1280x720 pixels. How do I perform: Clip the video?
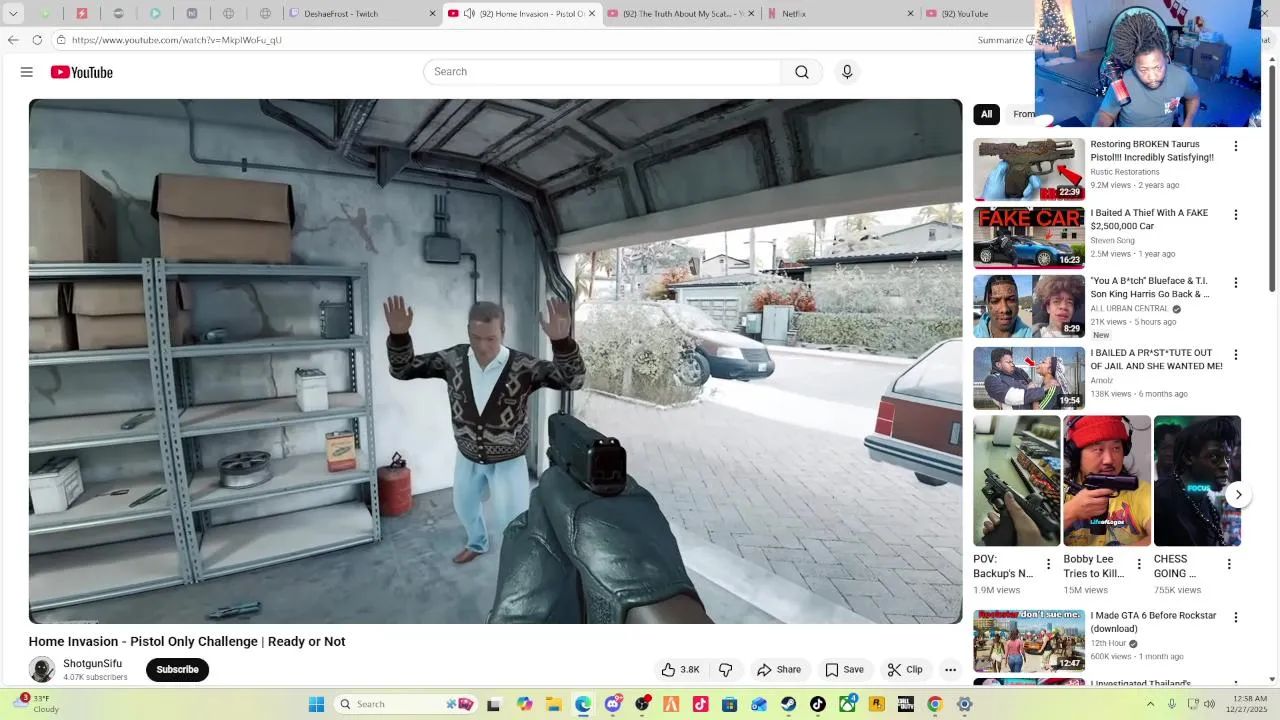(905, 670)
